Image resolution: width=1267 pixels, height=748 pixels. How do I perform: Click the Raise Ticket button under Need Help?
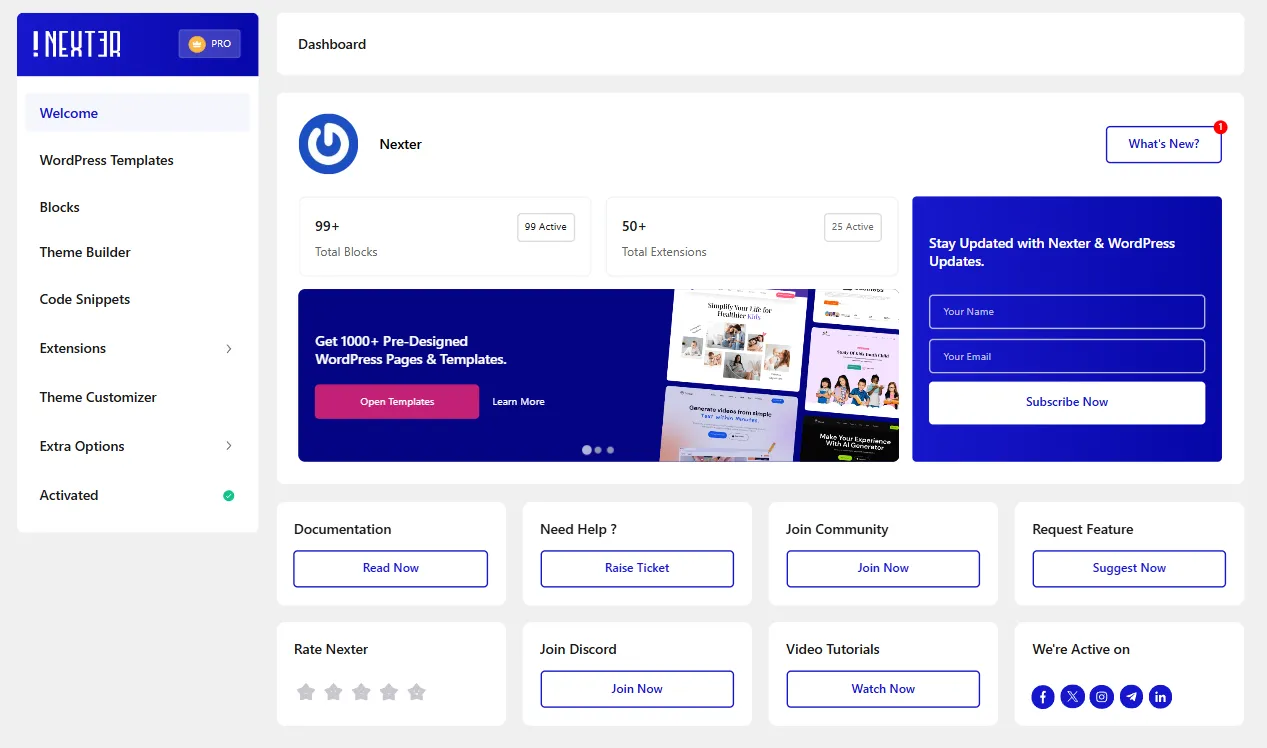coord(636,568)
